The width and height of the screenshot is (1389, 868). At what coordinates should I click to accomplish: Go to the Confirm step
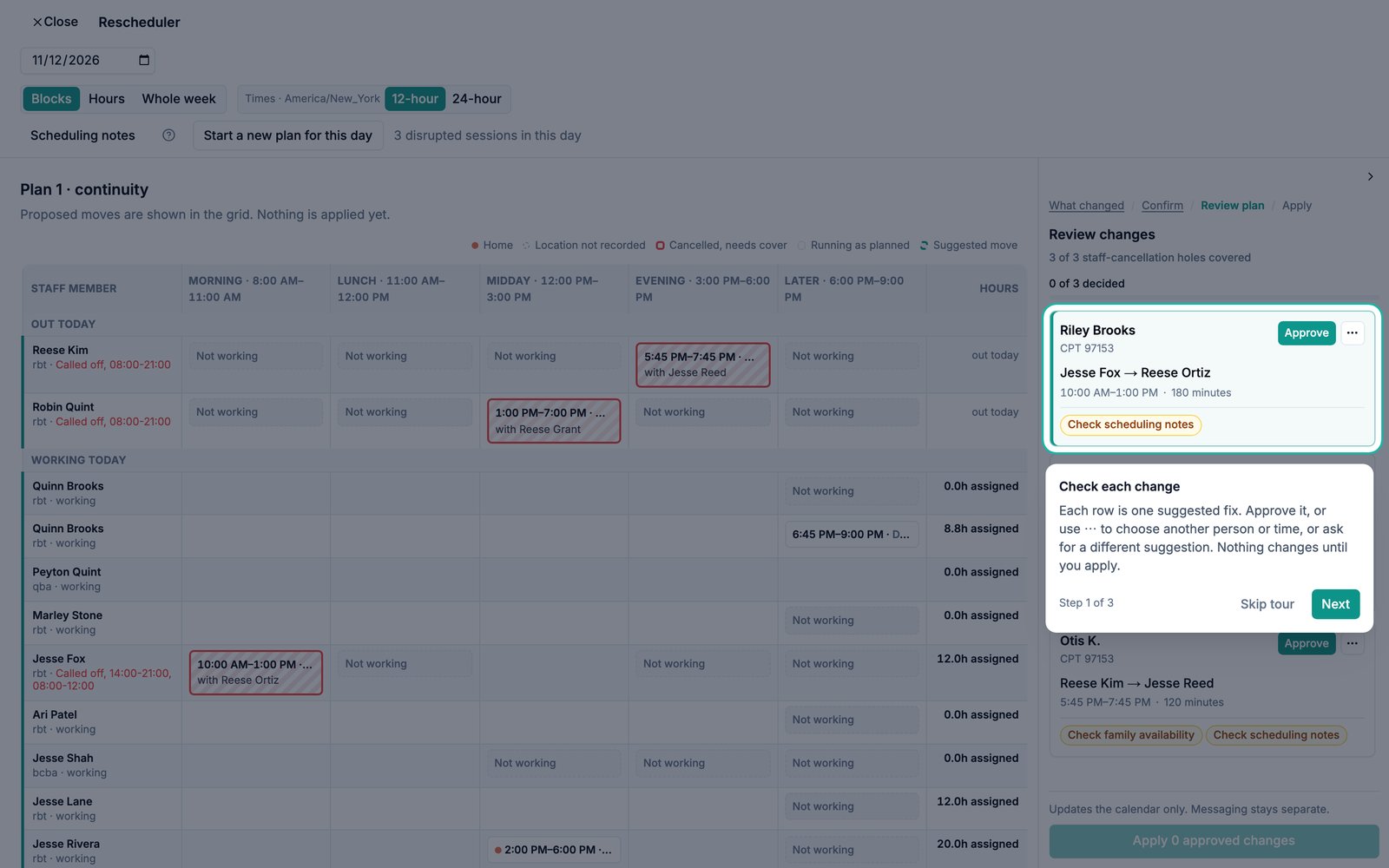pyautogui.click(x=1162, y=206)
